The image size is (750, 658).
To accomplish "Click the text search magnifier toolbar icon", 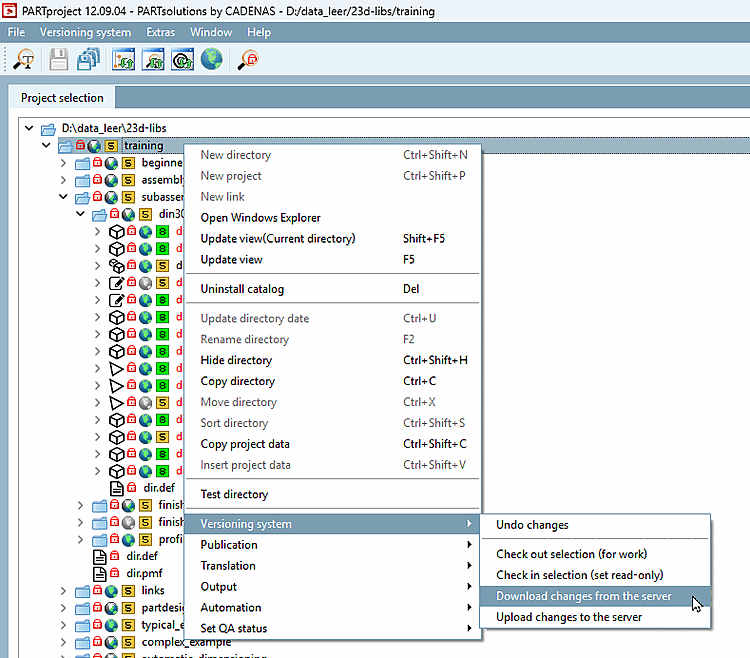I will [24, 59].
